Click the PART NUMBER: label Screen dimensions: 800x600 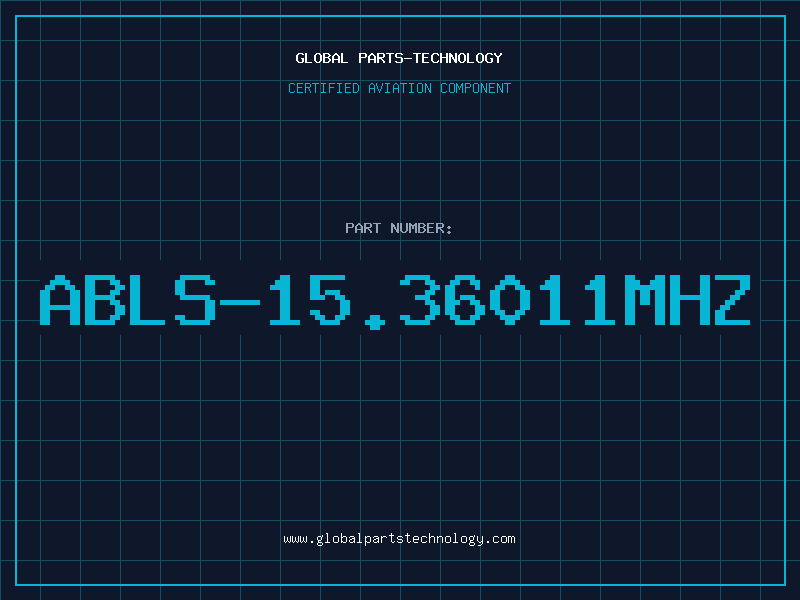[399, 228]
